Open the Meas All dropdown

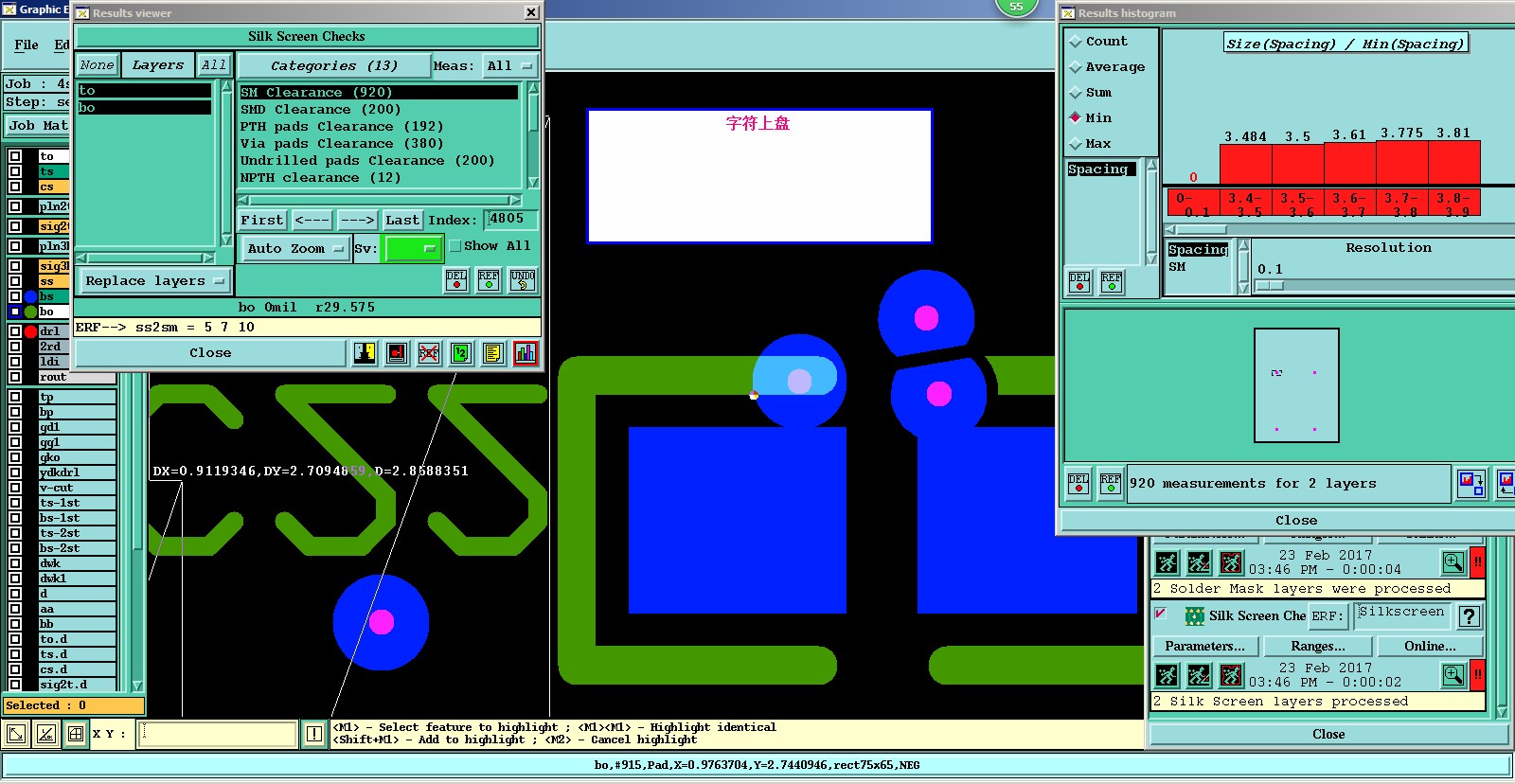[510, 65]
